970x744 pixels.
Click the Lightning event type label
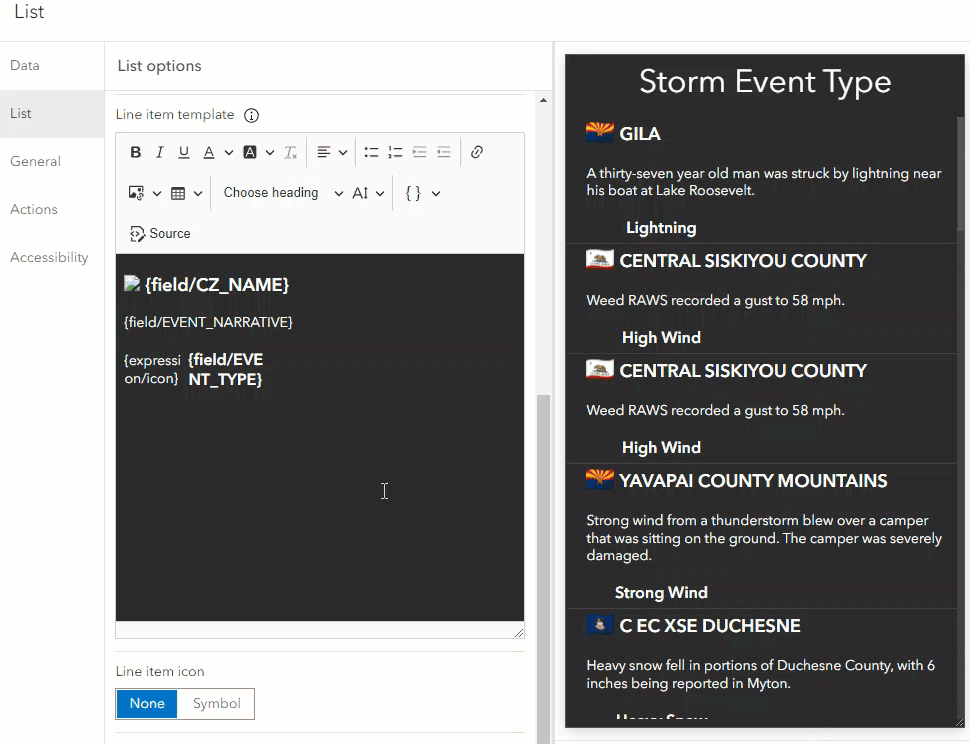coord(661,228)
